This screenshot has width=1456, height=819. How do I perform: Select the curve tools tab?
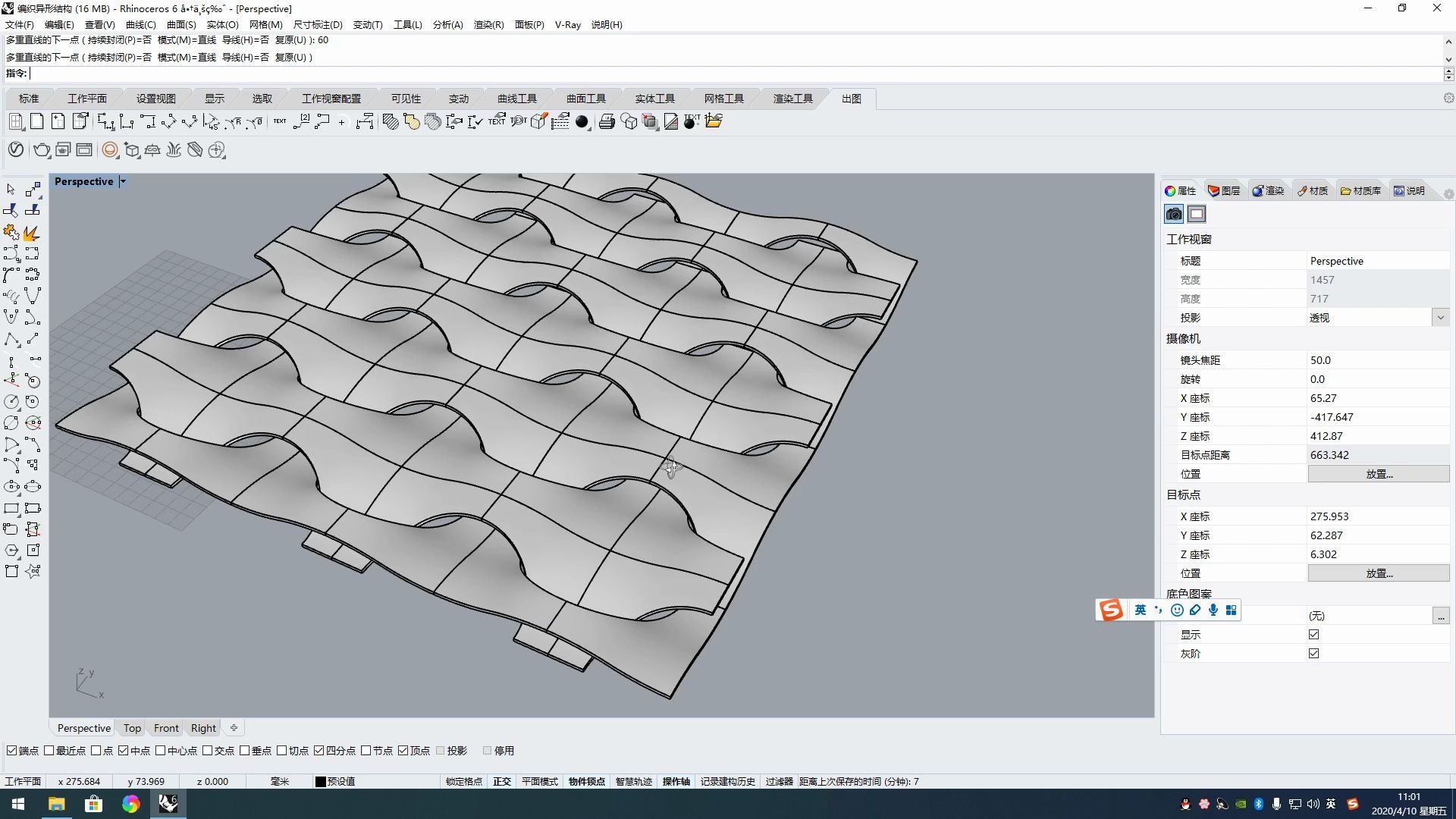[517, 97]
